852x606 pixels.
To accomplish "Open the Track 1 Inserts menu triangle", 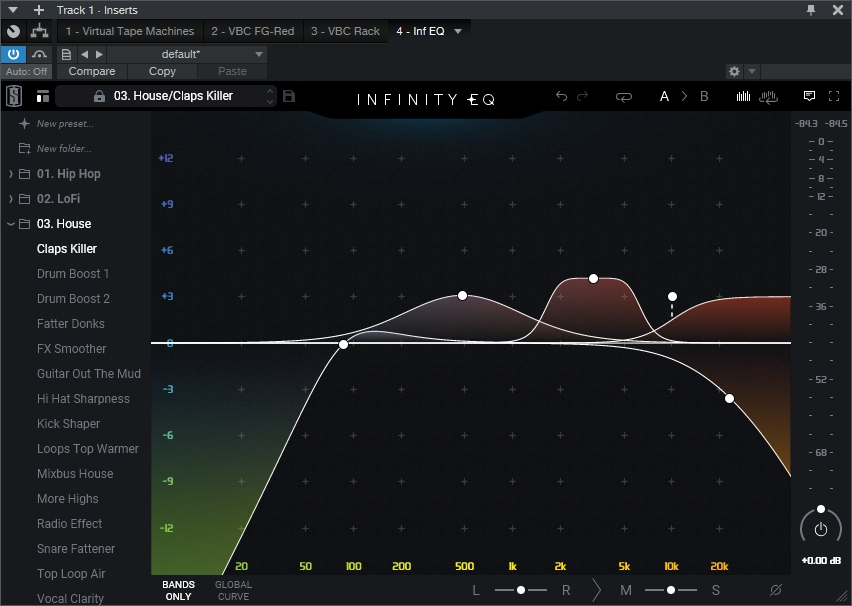I will tap(13, 10).
